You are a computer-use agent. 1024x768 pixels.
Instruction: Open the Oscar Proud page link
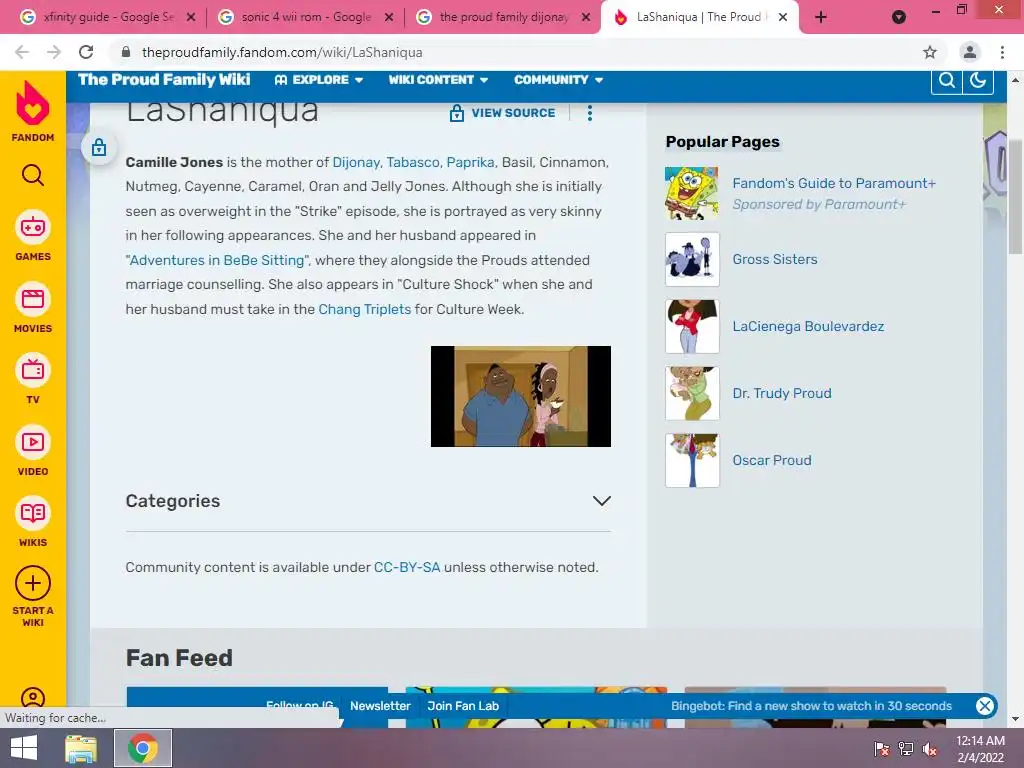[772, 460]
